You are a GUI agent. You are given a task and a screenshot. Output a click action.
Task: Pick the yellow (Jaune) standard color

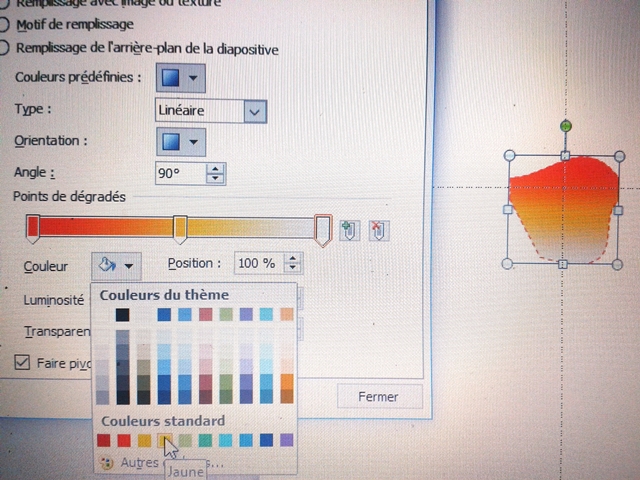[165, 440]
